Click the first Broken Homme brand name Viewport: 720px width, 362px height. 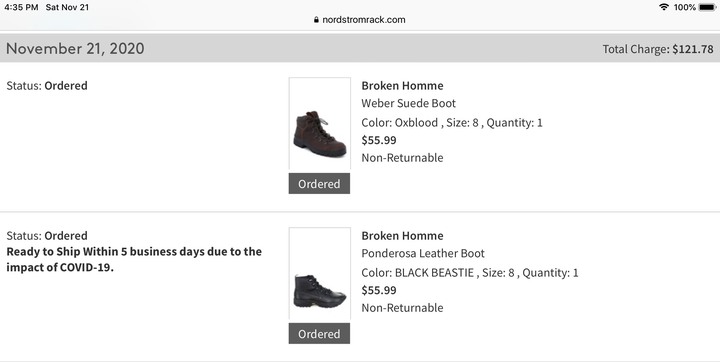(x=402, y=86)
